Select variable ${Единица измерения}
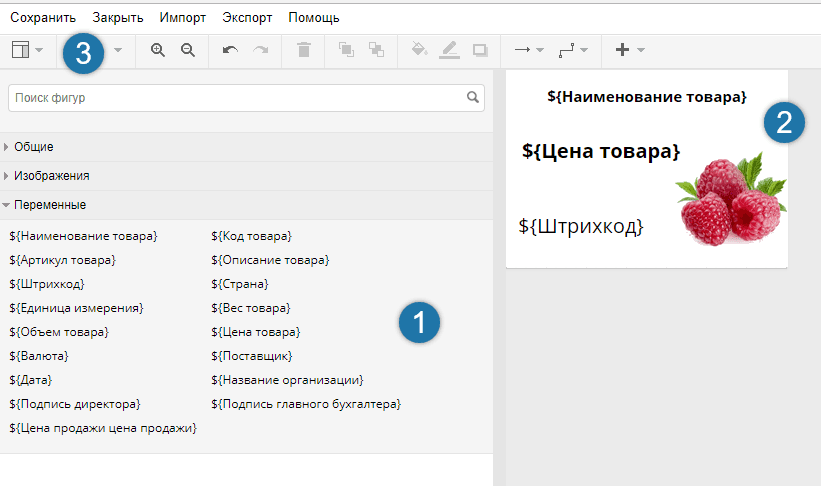The image size is (821, 486). pyautogui.click(x=76, y=308)
